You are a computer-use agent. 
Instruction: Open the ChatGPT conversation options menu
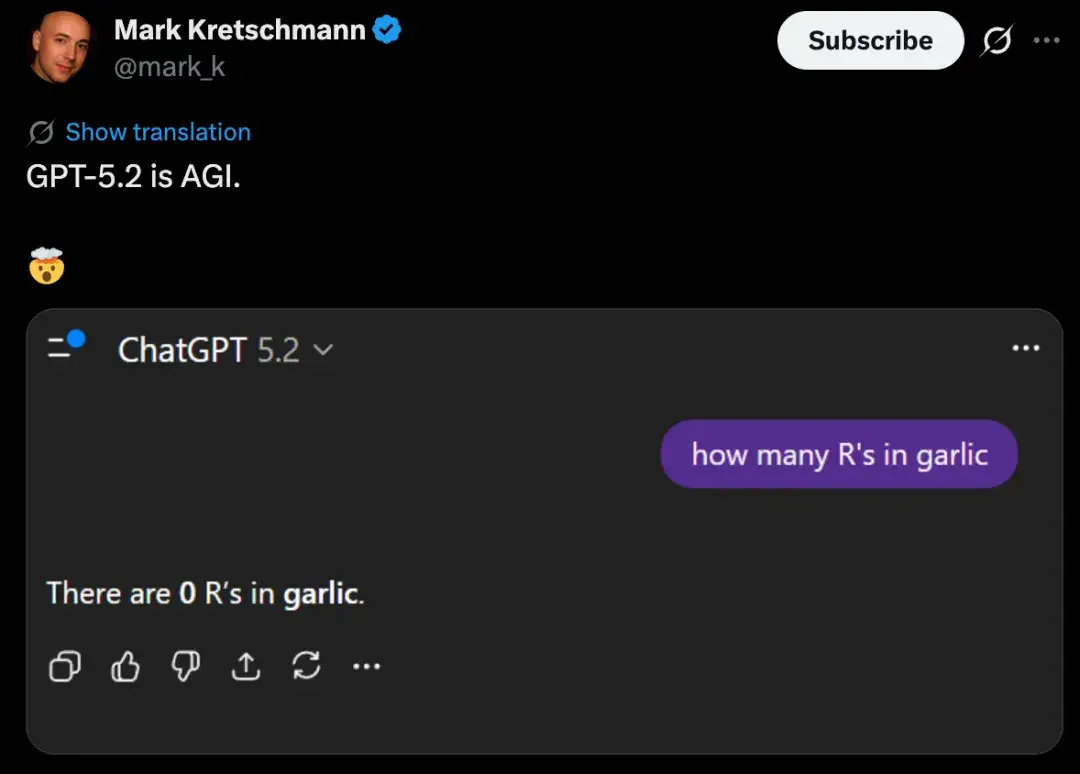click(x=1026, y=347)
